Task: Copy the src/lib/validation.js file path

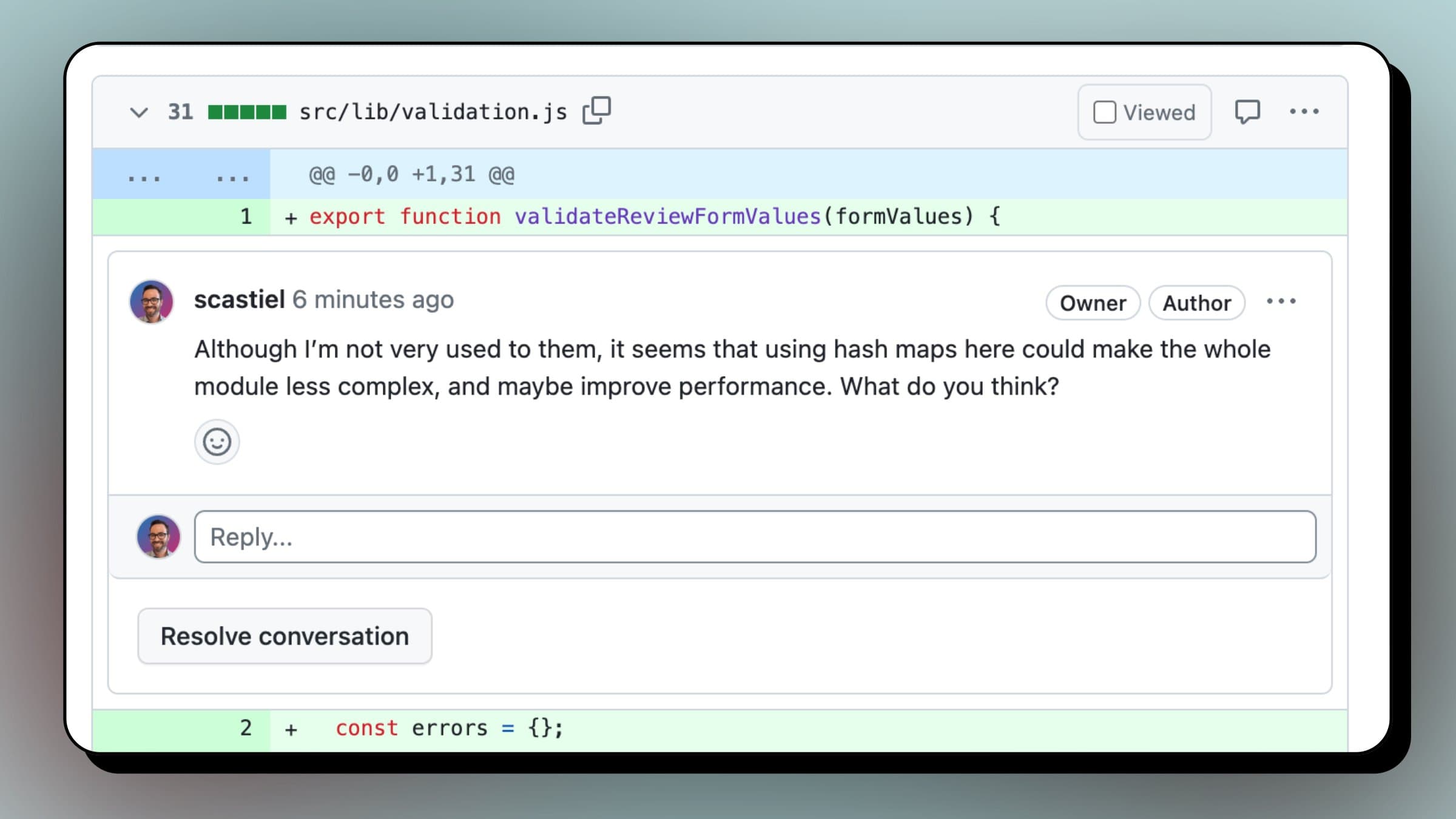Action: point(596,110)
